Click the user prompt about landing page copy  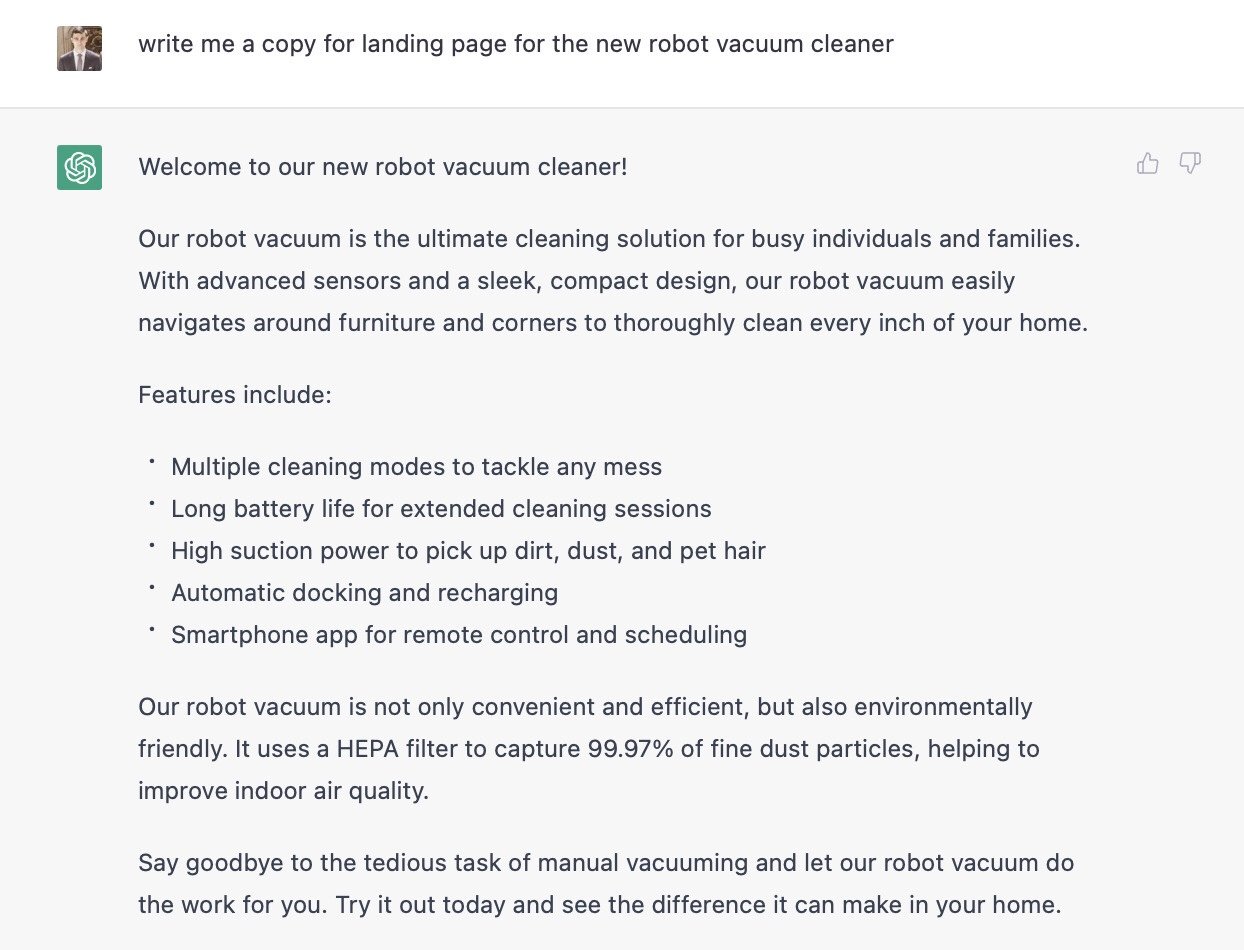tap(515, 44)
